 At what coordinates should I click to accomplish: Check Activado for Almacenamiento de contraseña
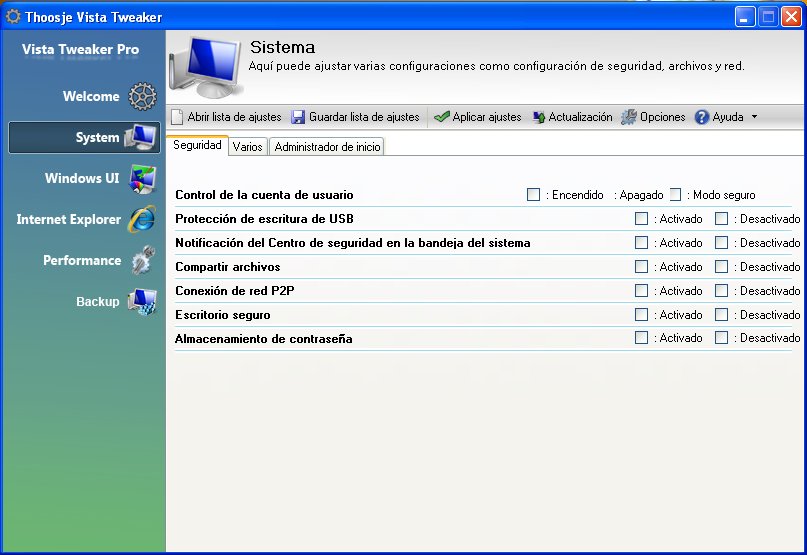click(641, 338)
